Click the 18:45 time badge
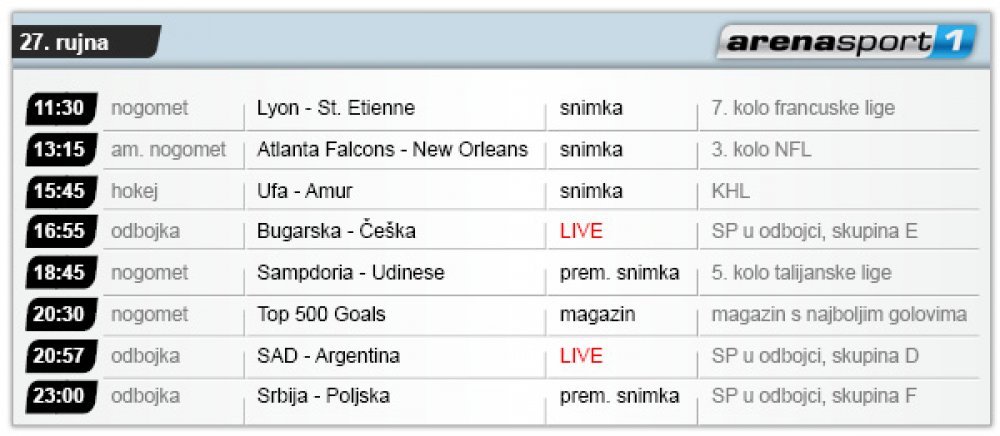1000x436 pixels. tap(62, 273)
